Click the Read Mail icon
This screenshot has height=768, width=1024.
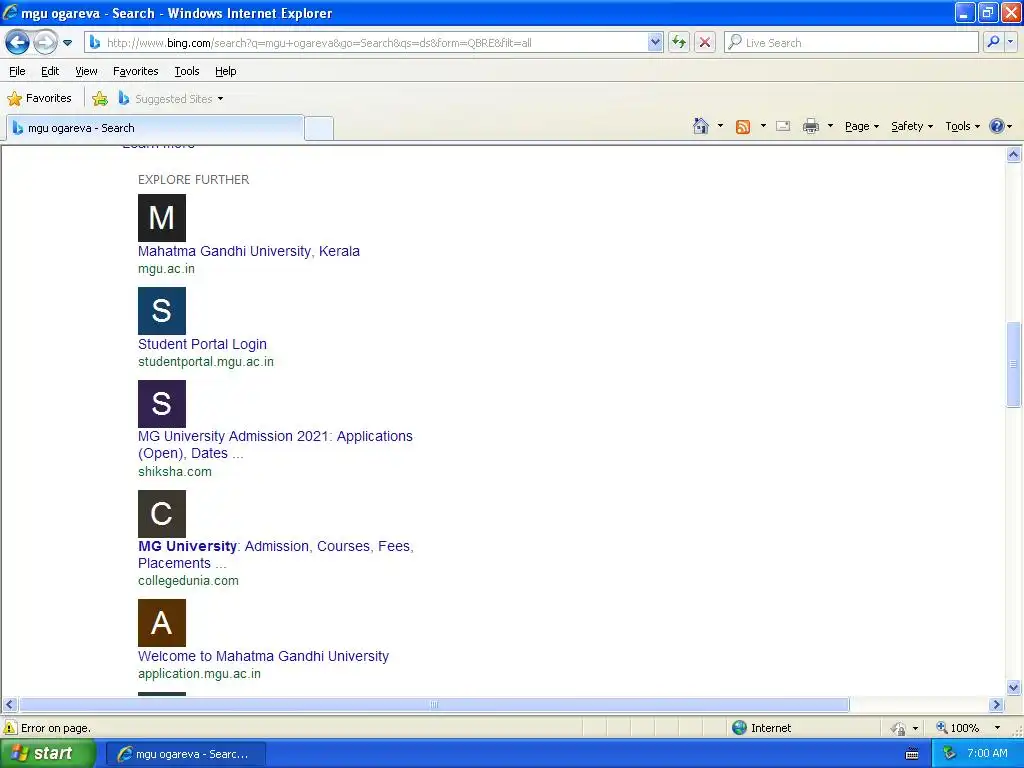coord(783,126)
